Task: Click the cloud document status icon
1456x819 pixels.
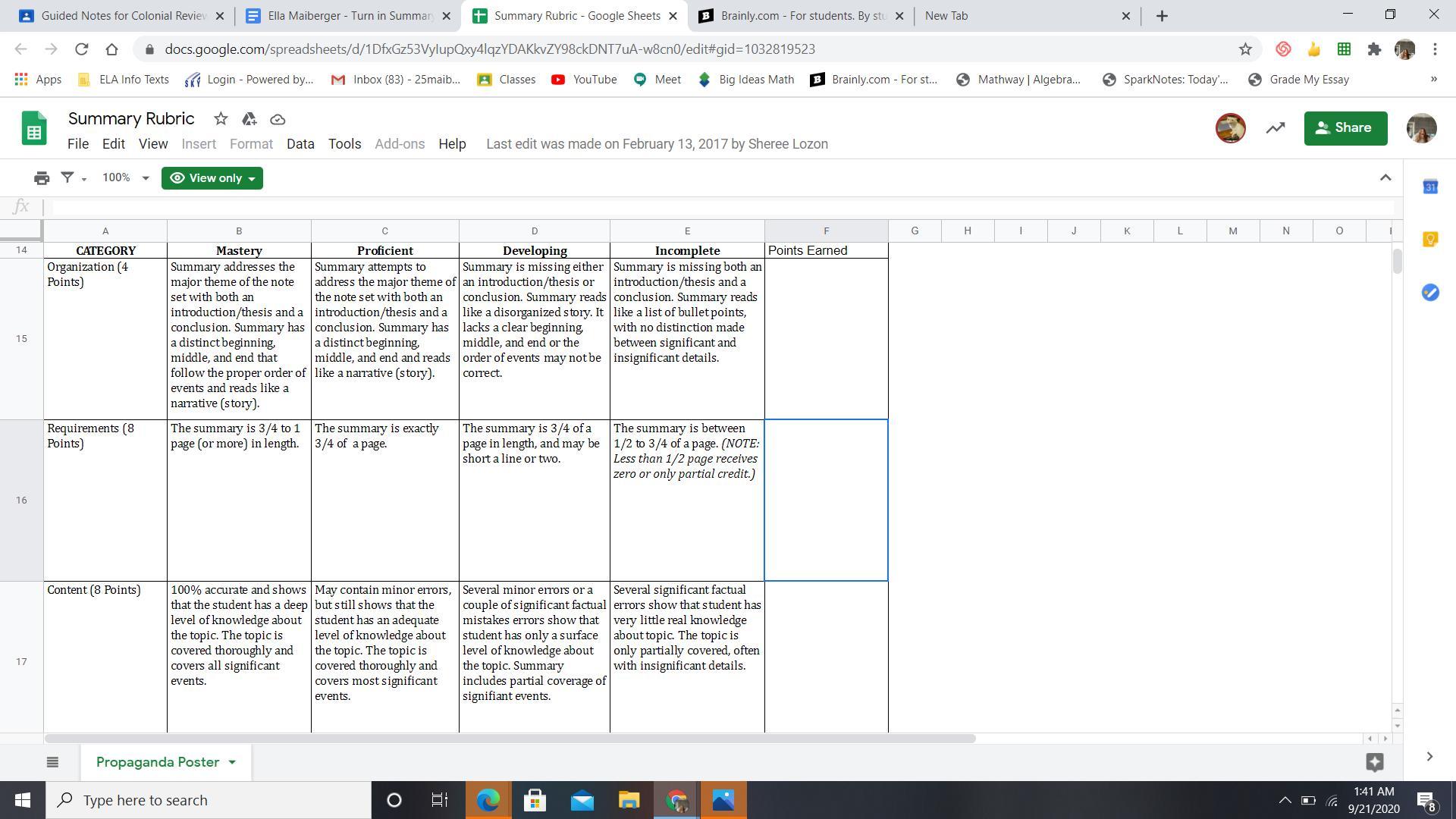Action: click(278, 119)
